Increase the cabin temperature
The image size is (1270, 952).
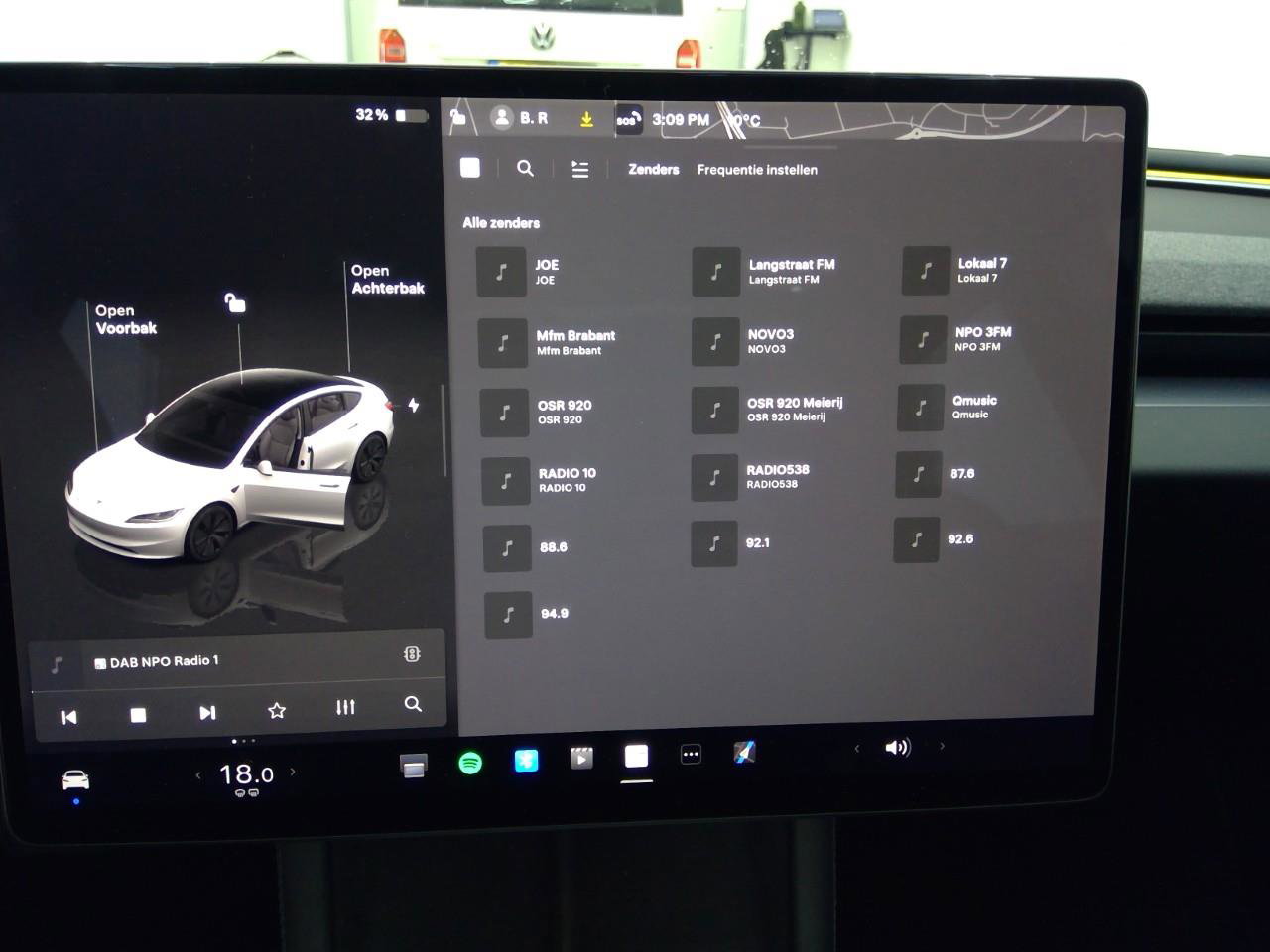[293, 772]
